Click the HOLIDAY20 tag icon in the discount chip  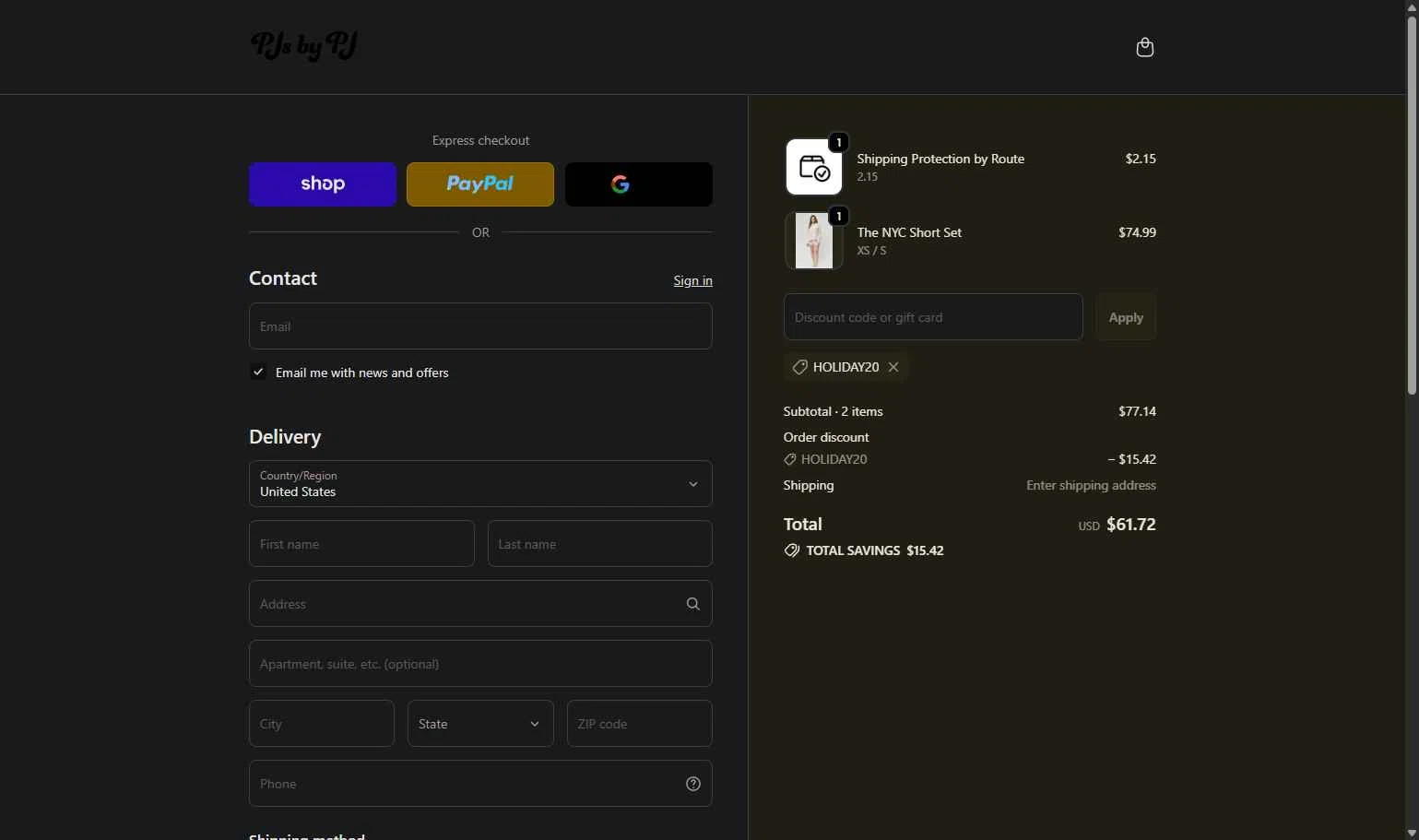click(x=799, y=367)
